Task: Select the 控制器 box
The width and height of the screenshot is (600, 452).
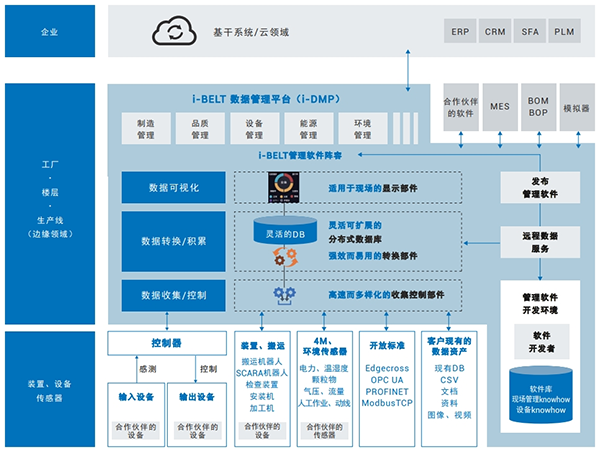Action: click(x=165, y=343)
